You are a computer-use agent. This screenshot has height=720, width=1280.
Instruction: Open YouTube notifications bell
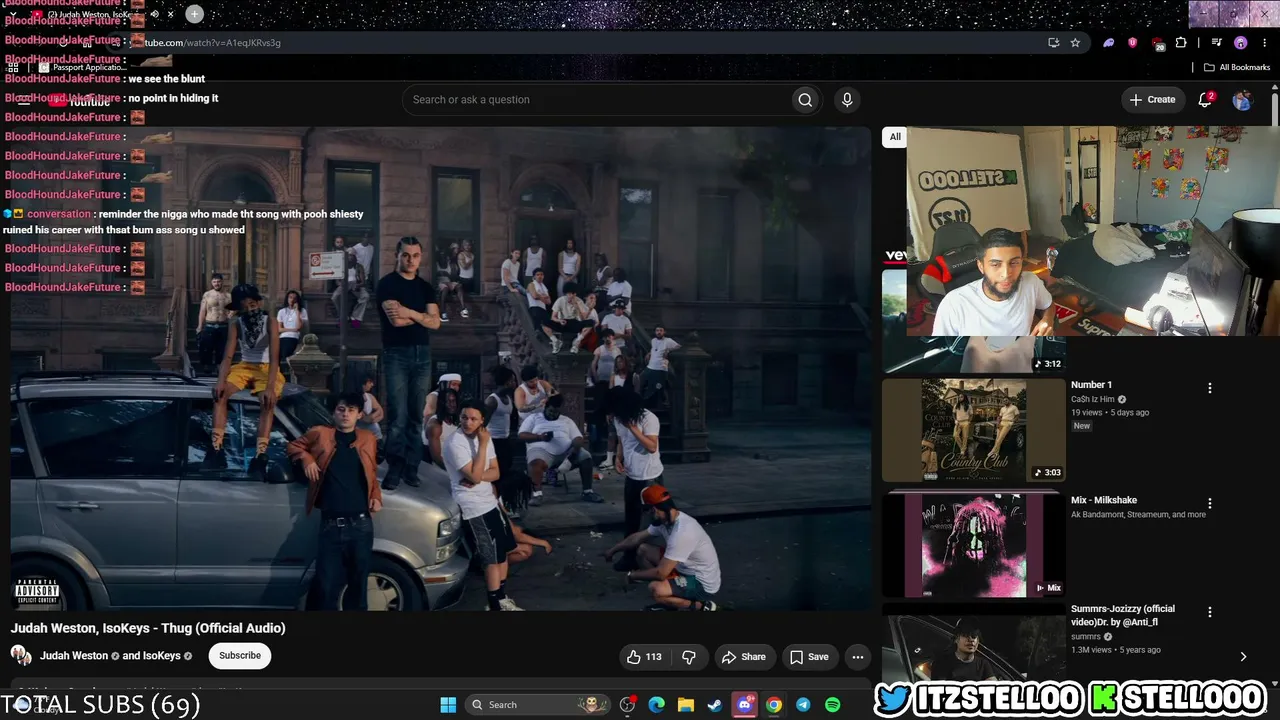coord(1205,100)
